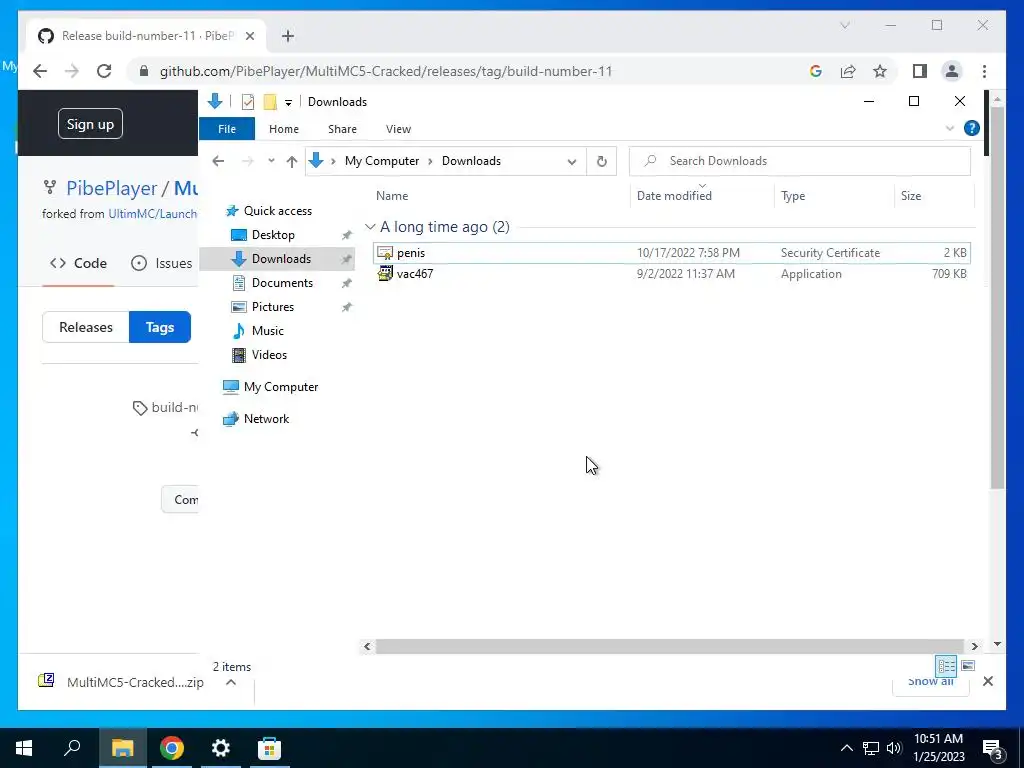Reload the GitHub page in Chrome
Image resolution: width=1024 pixels, height=768 pixels.
104,71
